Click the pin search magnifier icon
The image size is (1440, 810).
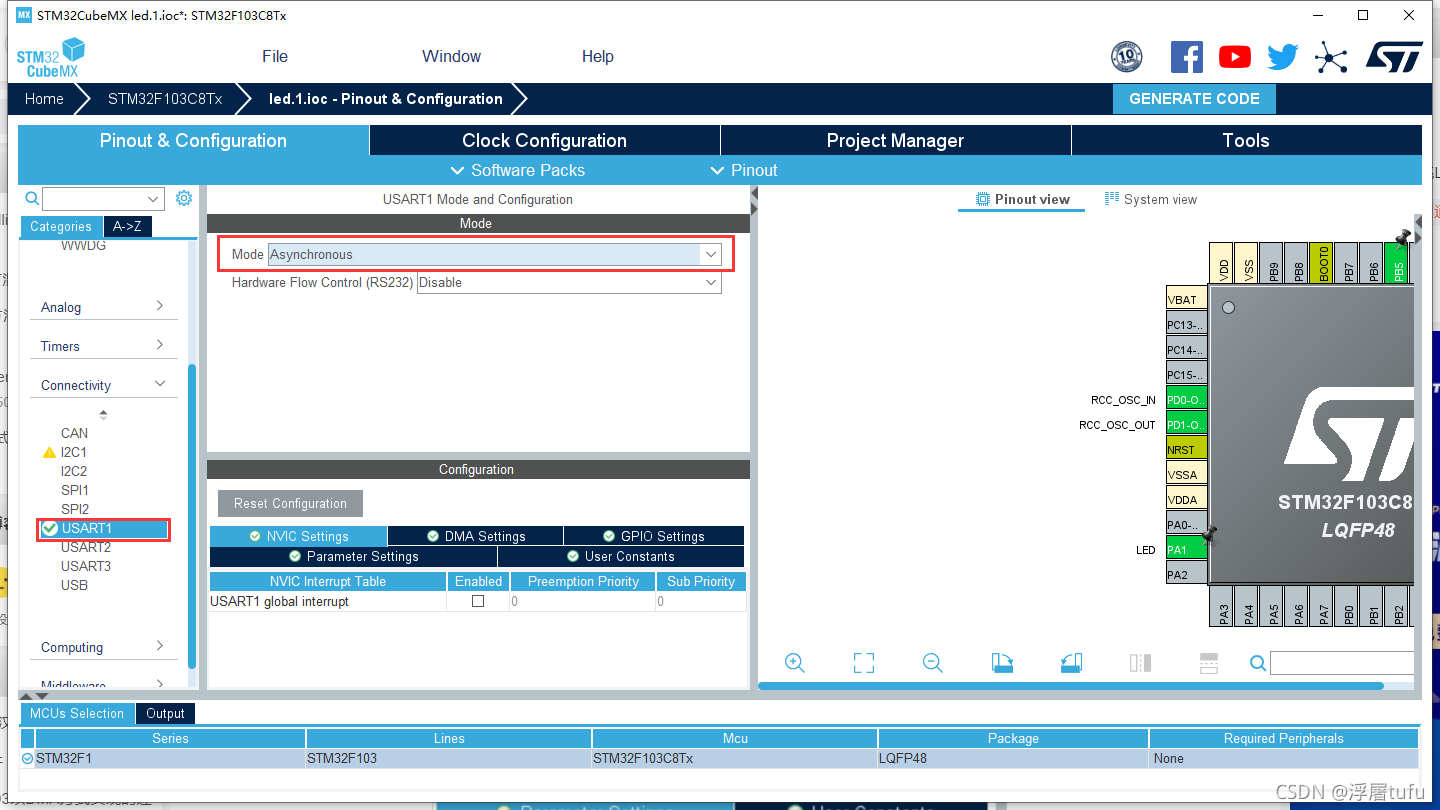[1258, 662]
